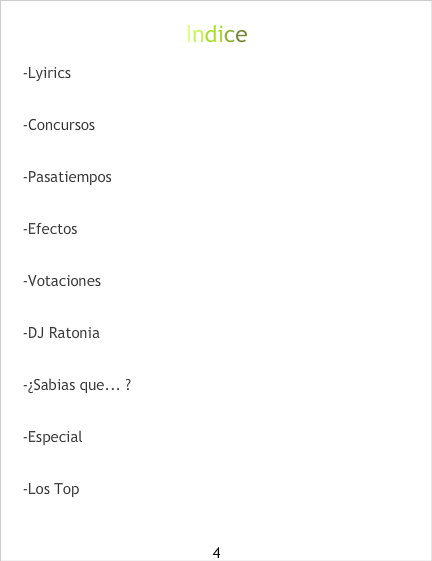Open the DJ Ratonia entry

pyautogui.click(x=61, y=333)
